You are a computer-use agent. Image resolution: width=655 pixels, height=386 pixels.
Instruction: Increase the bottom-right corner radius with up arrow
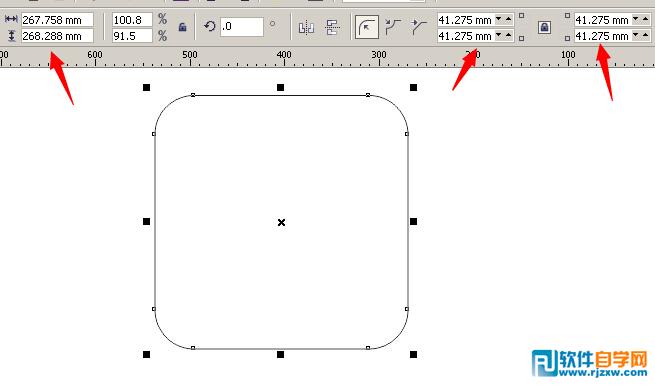click(646, 36)
